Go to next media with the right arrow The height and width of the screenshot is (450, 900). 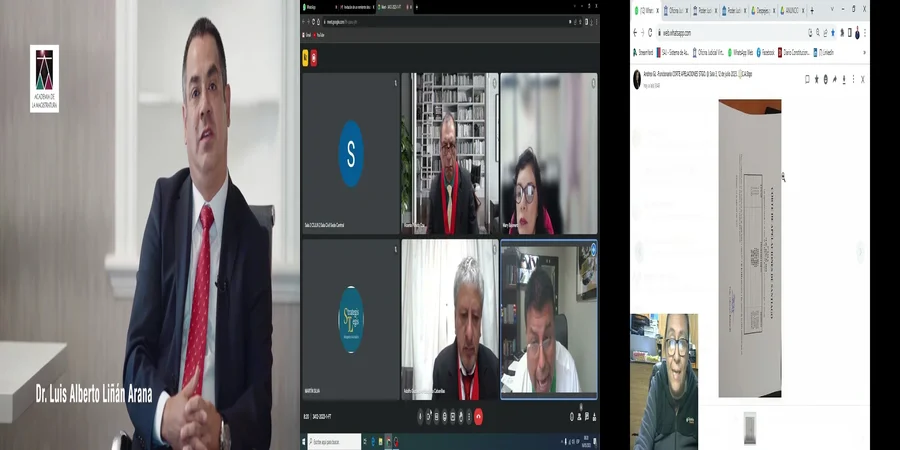coord(860,251)
